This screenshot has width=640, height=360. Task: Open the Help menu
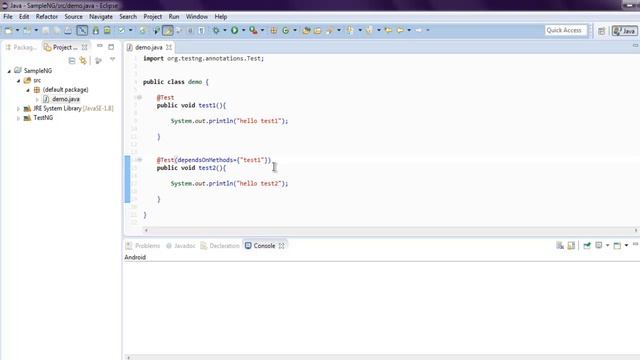[221, 17]
